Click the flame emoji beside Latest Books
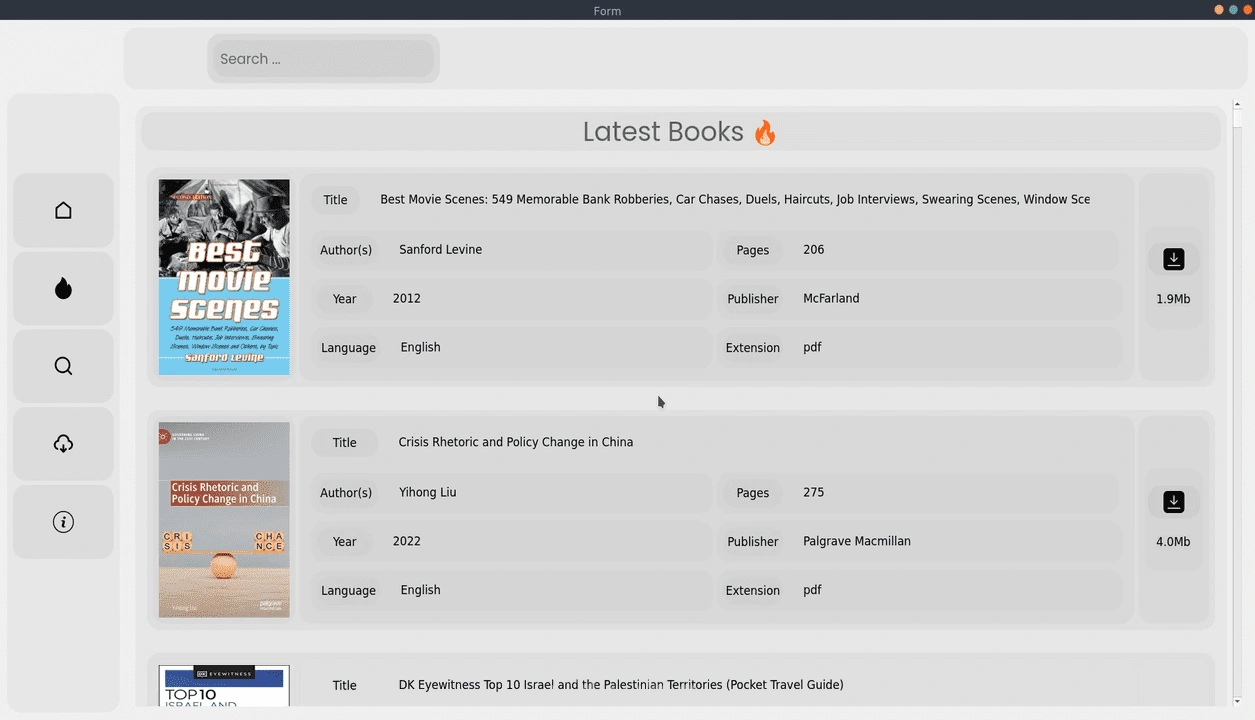The height and width of the screenshot is (720, 1255). (x=765, y=132)
